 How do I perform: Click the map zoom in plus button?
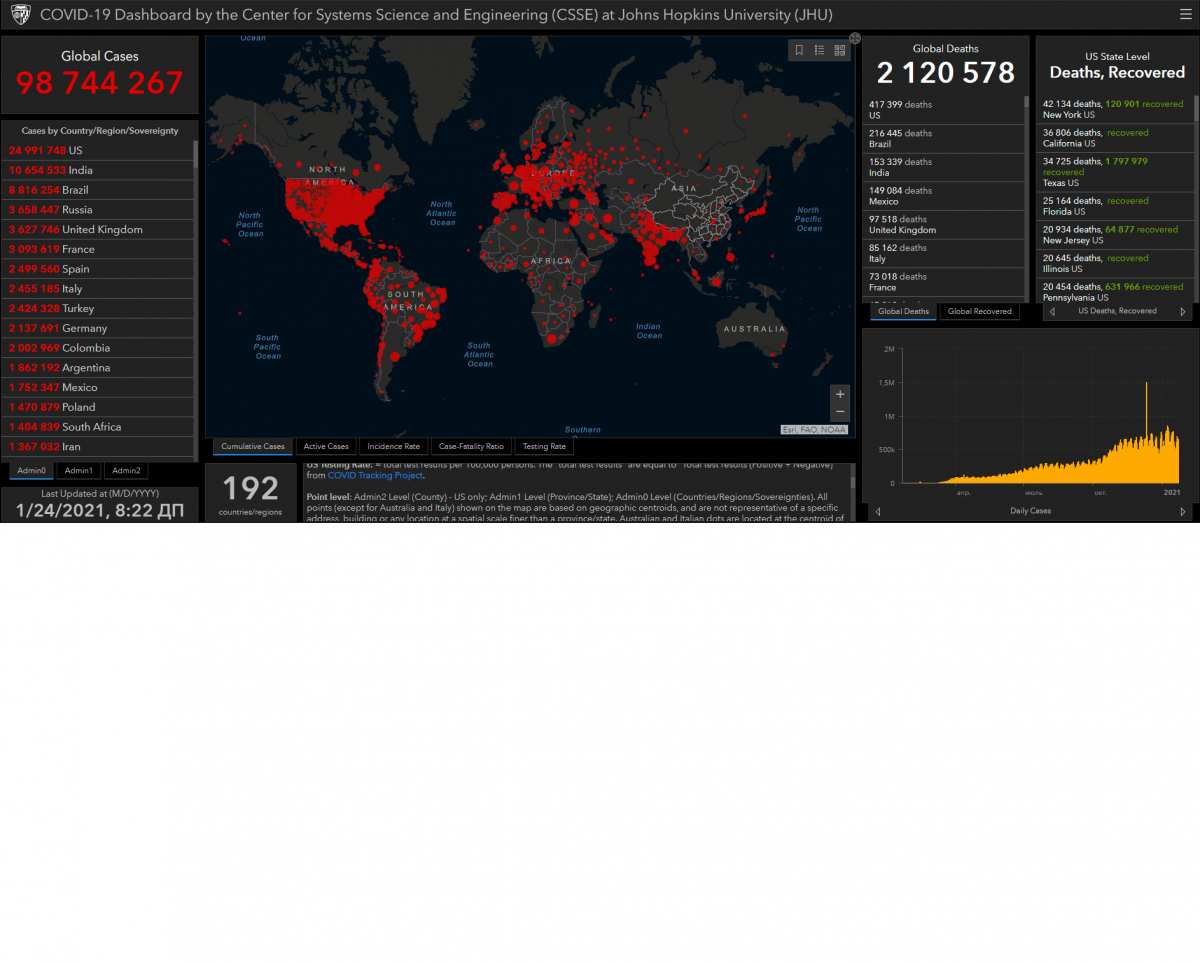[840, 395]
